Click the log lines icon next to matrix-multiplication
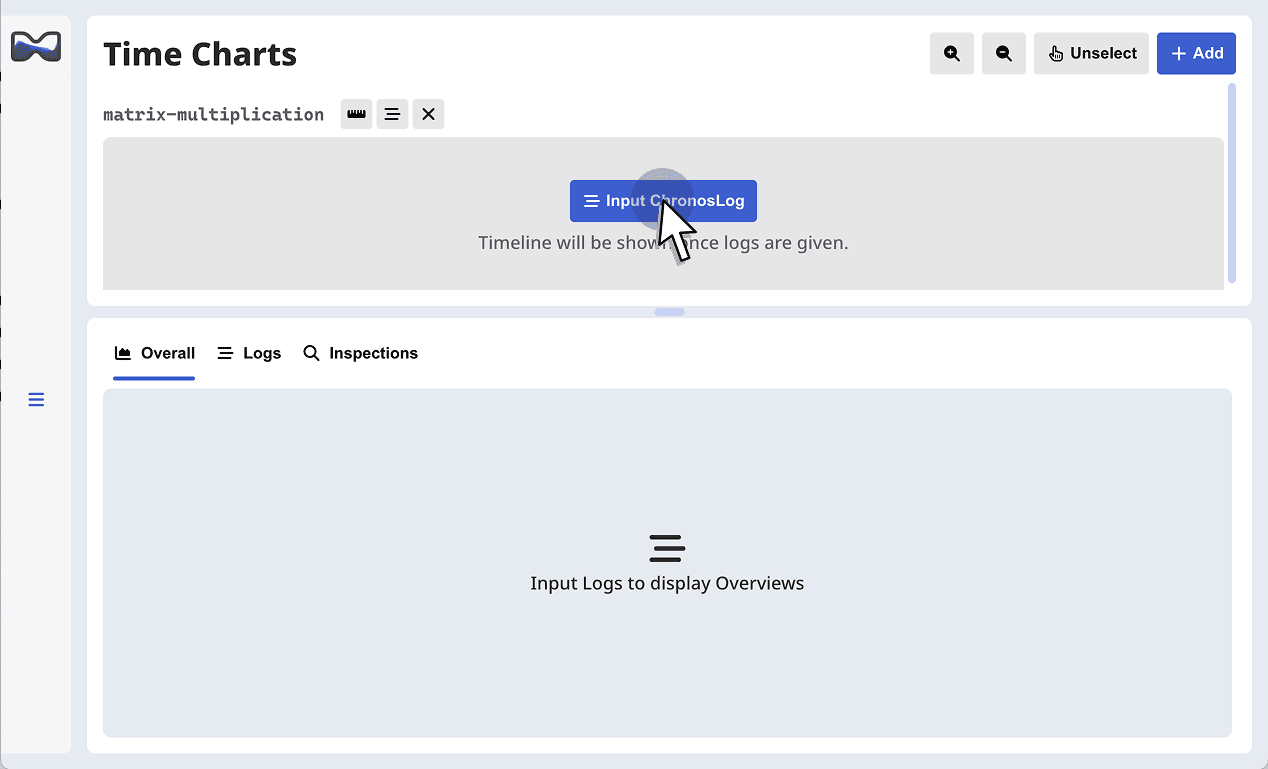1268x769 pixels. coord(392,113)
